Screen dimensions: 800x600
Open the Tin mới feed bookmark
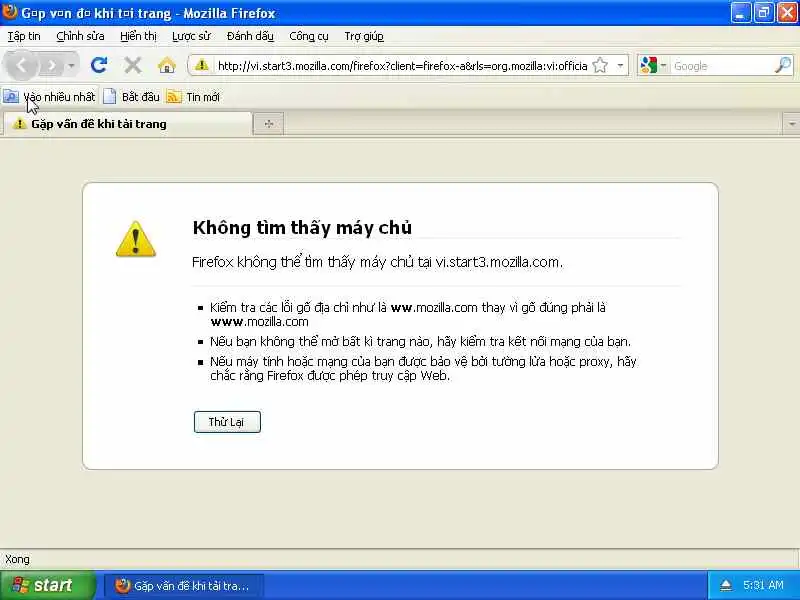point(193,96)
